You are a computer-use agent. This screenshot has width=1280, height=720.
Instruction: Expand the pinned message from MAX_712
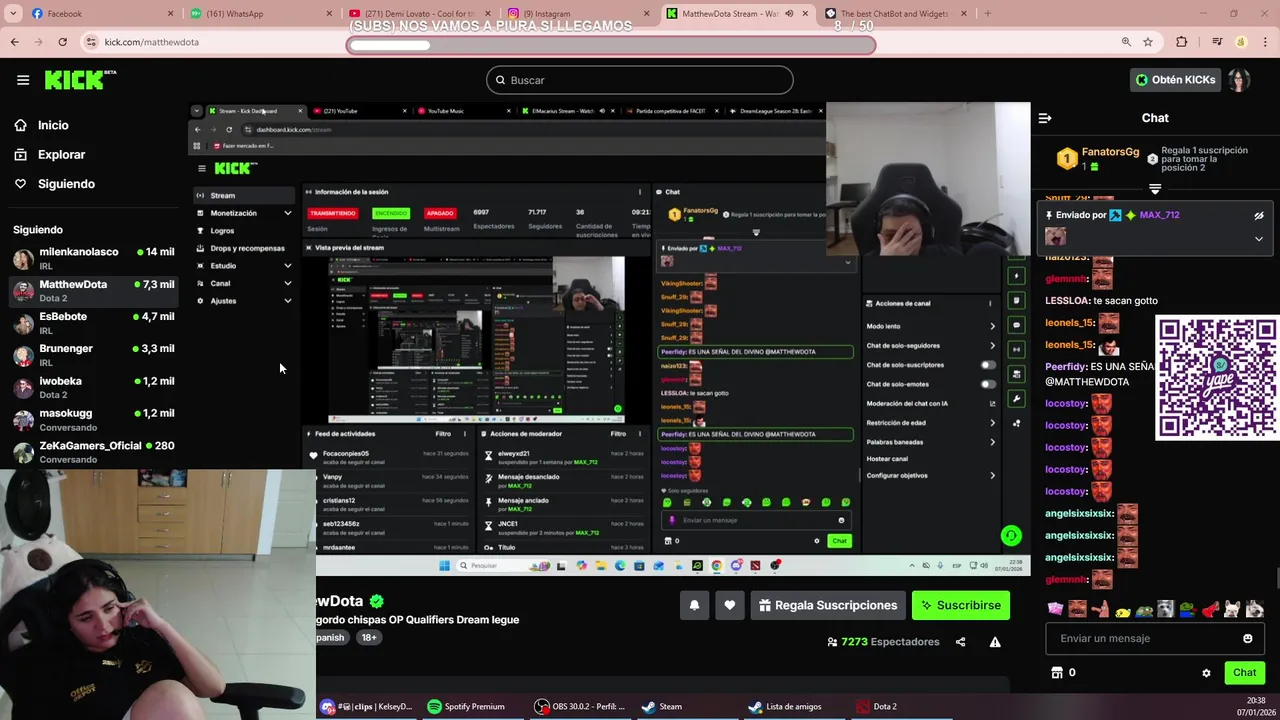(1259, 238)
